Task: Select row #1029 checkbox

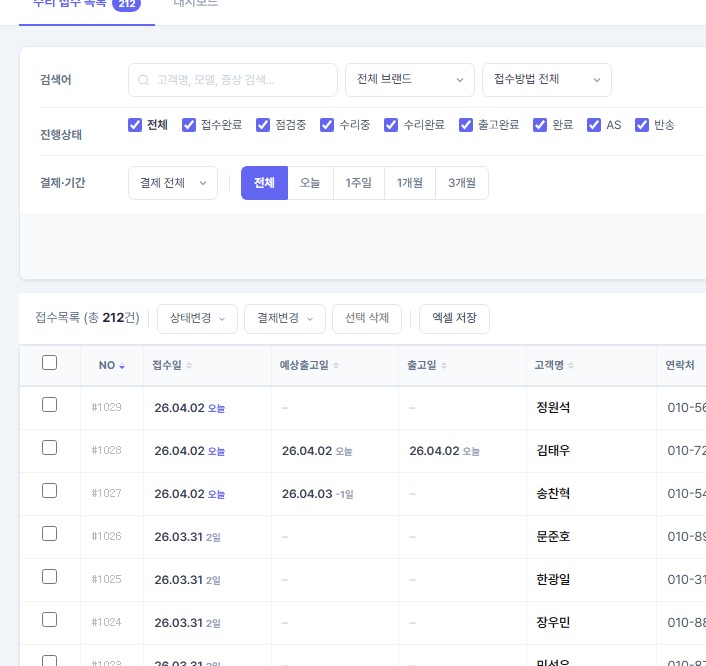Action: pos(49,405)
